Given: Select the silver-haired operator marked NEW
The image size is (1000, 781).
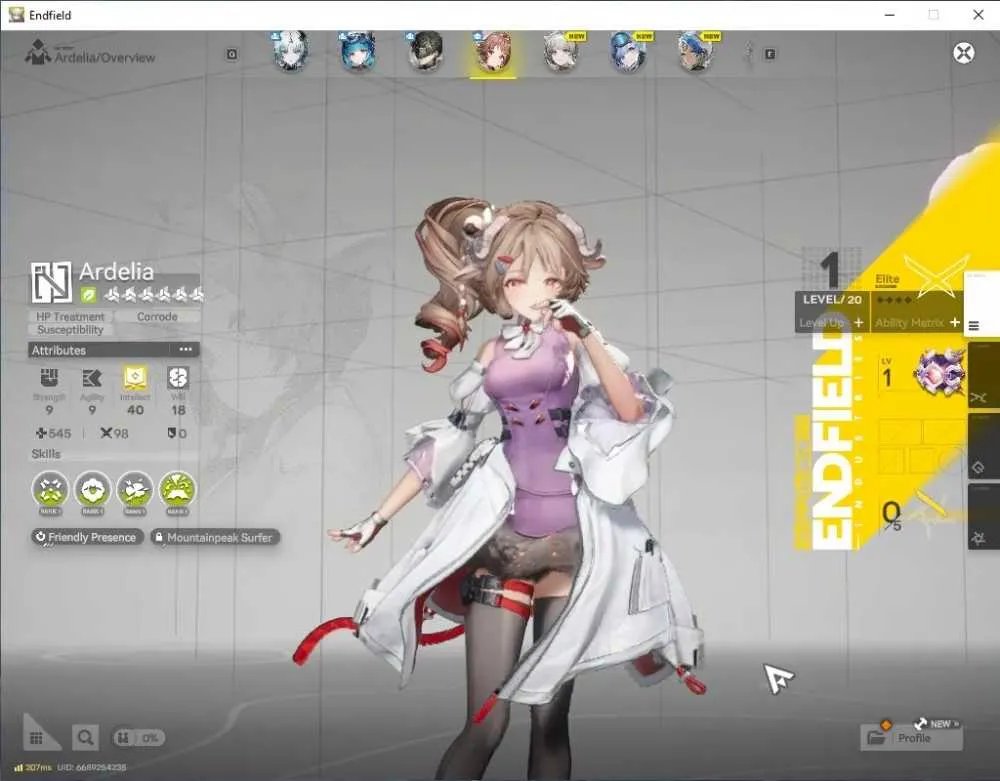Looking at the screenshot, I should click(x=561, y=52).
